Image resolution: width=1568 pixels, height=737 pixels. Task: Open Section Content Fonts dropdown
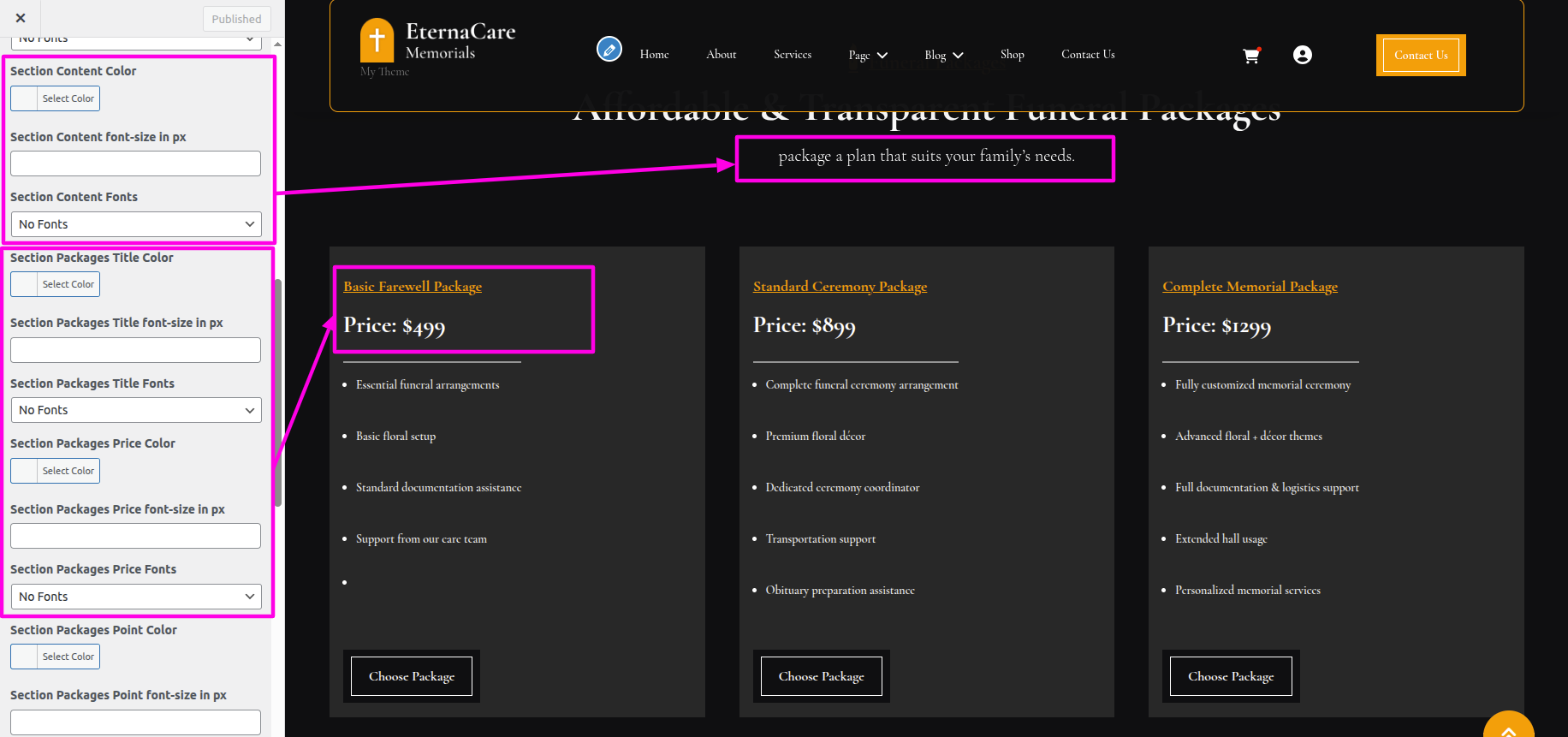(136, 224)
